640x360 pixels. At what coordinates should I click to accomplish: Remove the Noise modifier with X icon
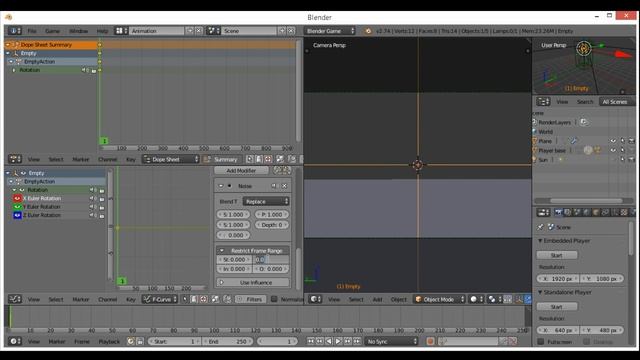click(x=284, y=186)
